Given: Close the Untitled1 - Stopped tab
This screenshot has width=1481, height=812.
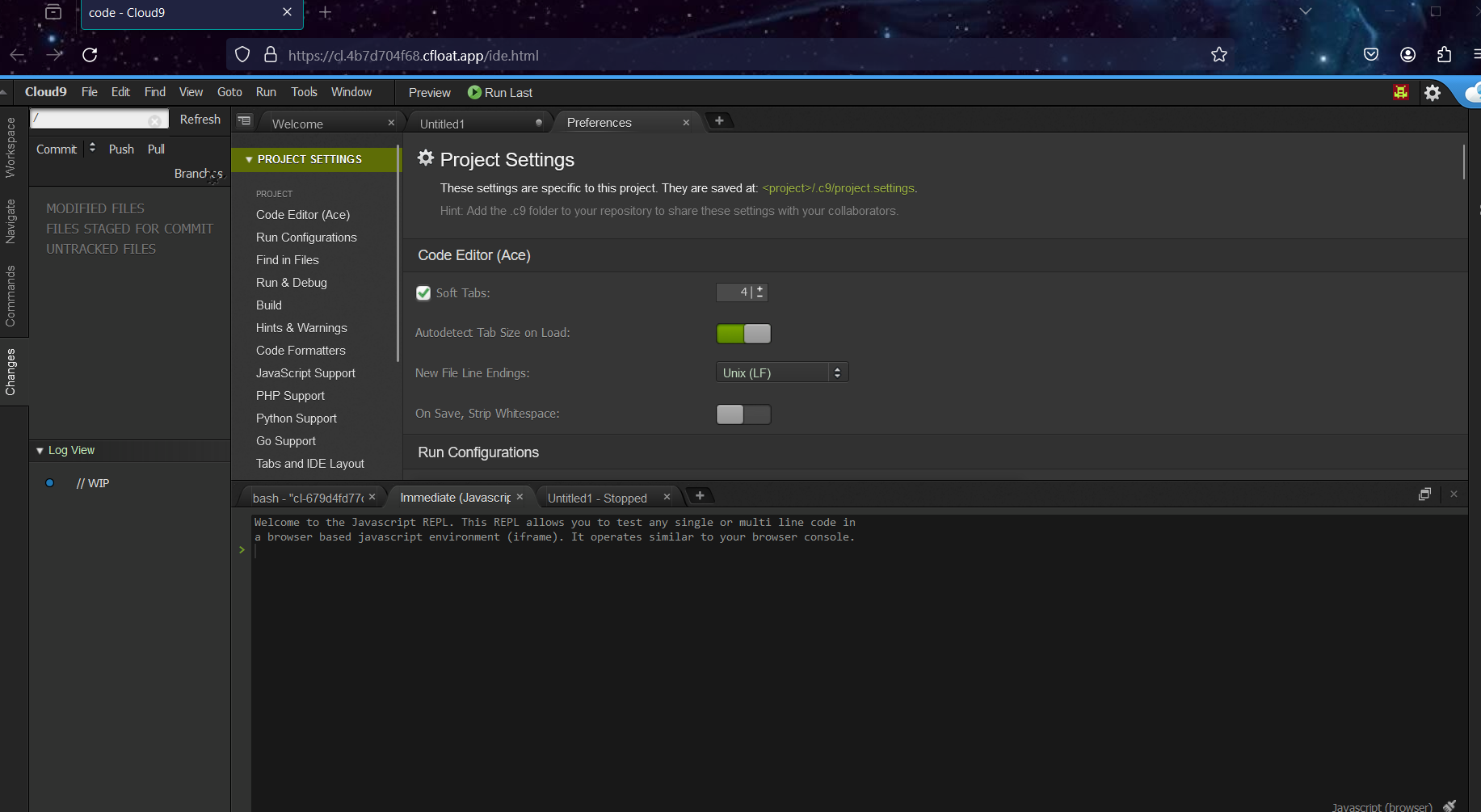Looking at the screenshot, I should point(667,497).
